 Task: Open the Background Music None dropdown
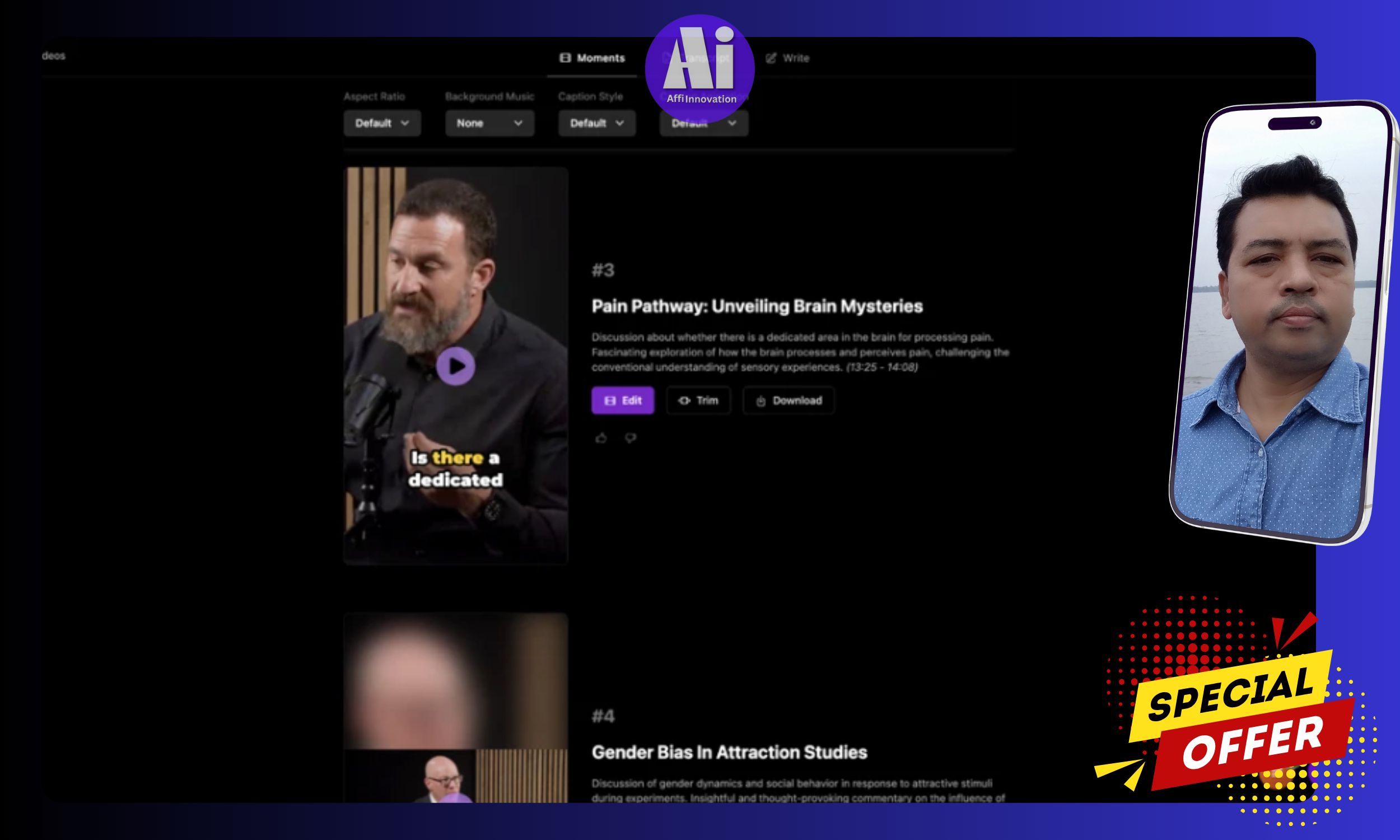click(489, 123)
